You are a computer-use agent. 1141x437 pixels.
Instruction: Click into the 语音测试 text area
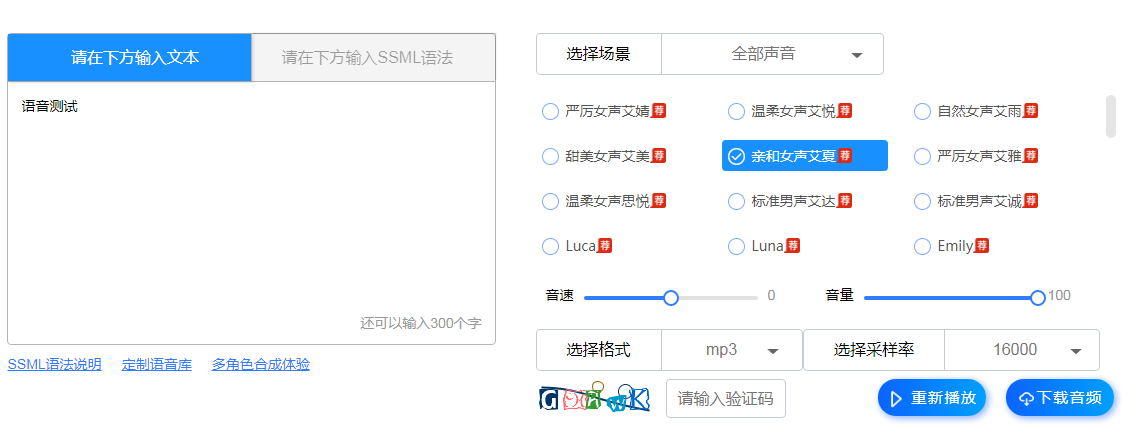[251, 212]
